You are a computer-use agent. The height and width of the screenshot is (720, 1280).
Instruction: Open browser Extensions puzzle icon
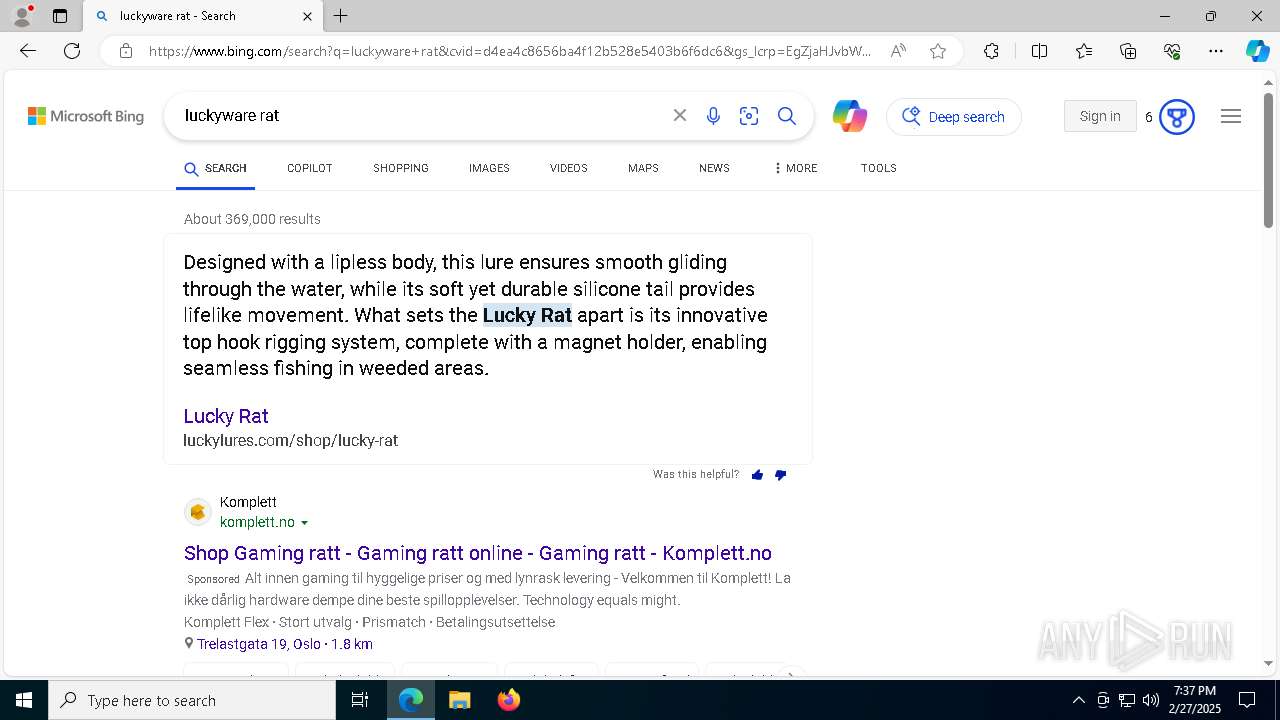pyautogui.click(x=991, y=51)
